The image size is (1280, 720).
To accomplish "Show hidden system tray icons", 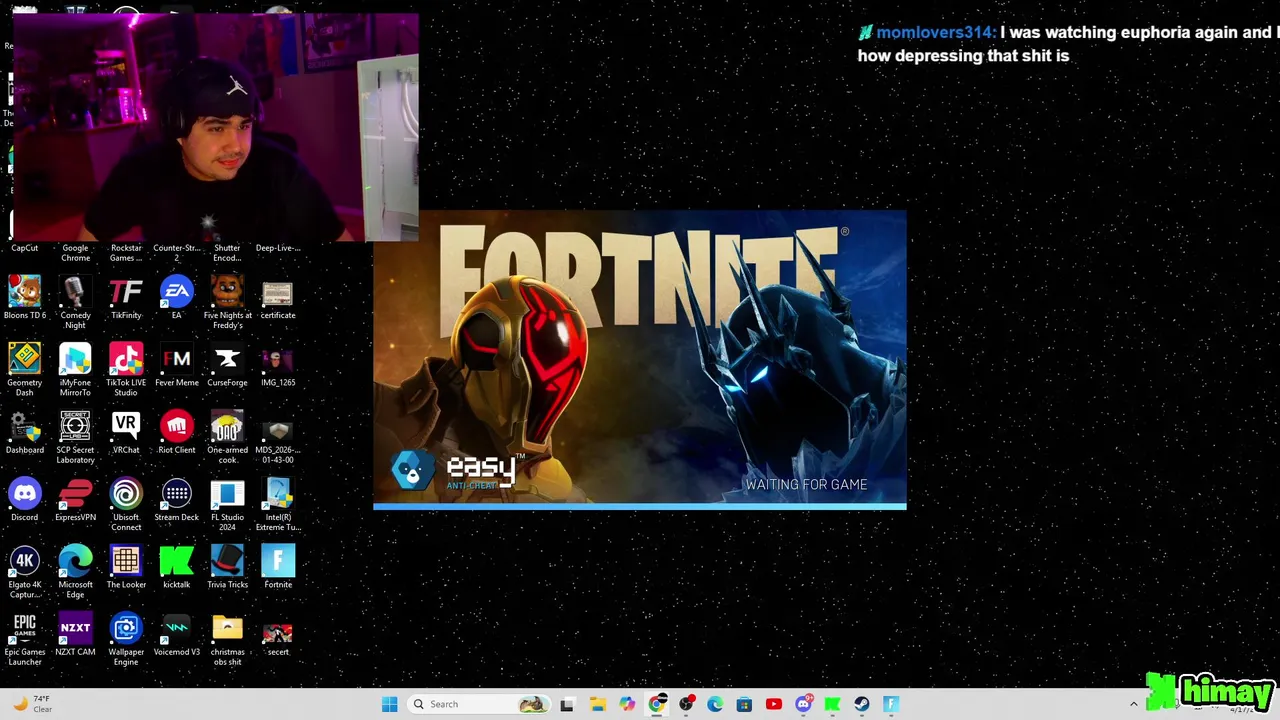I will click(x=1133, y=704).
